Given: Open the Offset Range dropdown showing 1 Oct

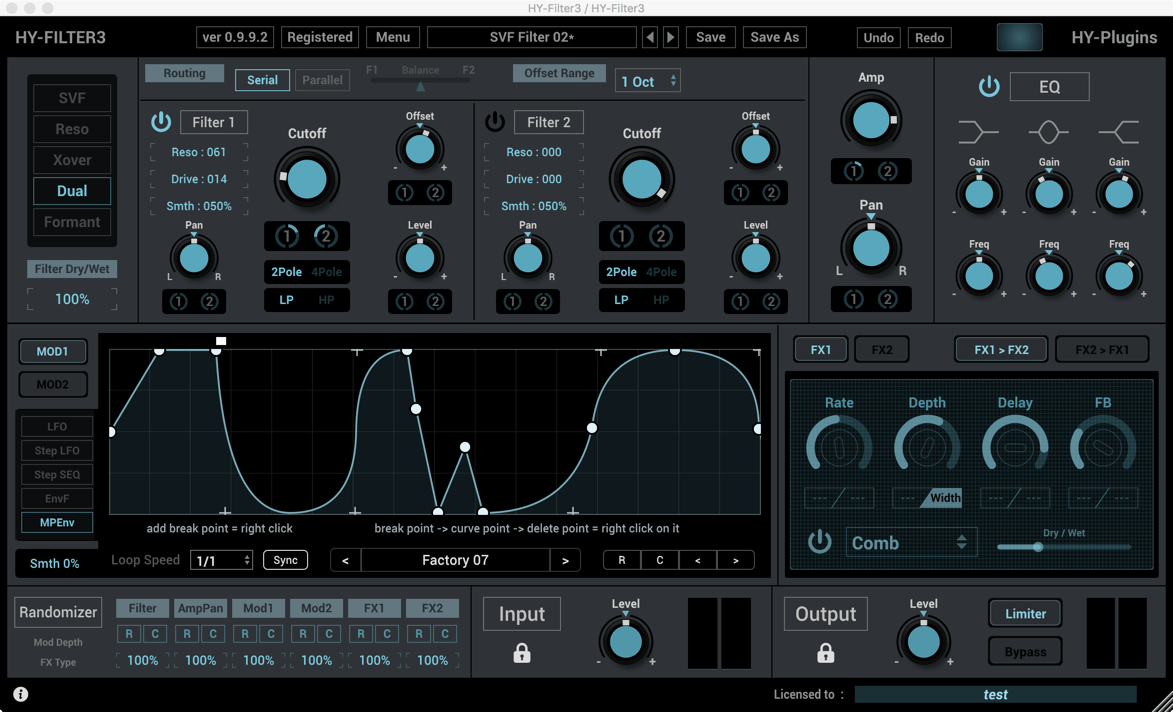Looking at the screenshot, I should pos(647,81).
